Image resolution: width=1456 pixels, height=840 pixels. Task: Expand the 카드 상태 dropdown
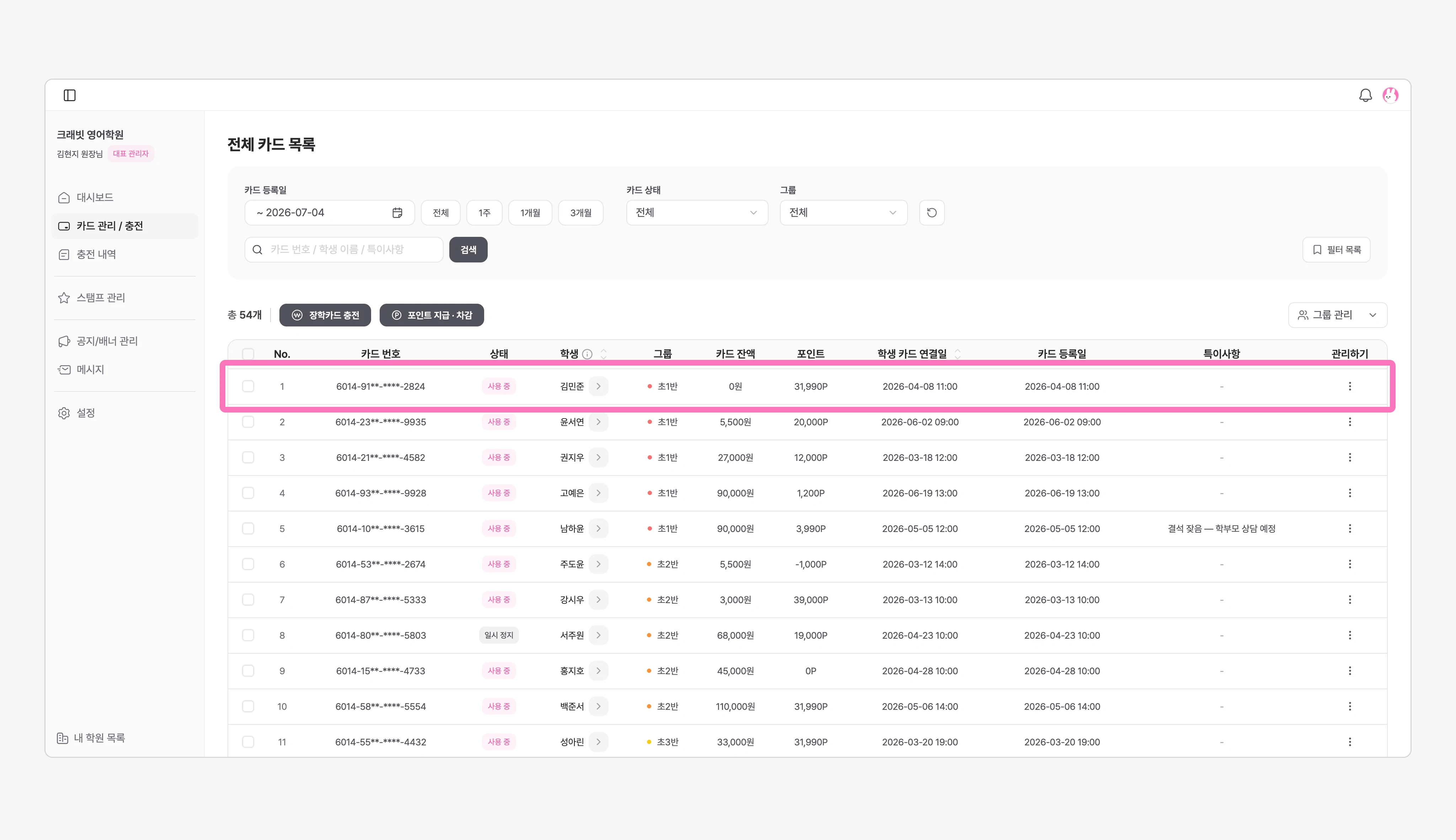[697, 213]
